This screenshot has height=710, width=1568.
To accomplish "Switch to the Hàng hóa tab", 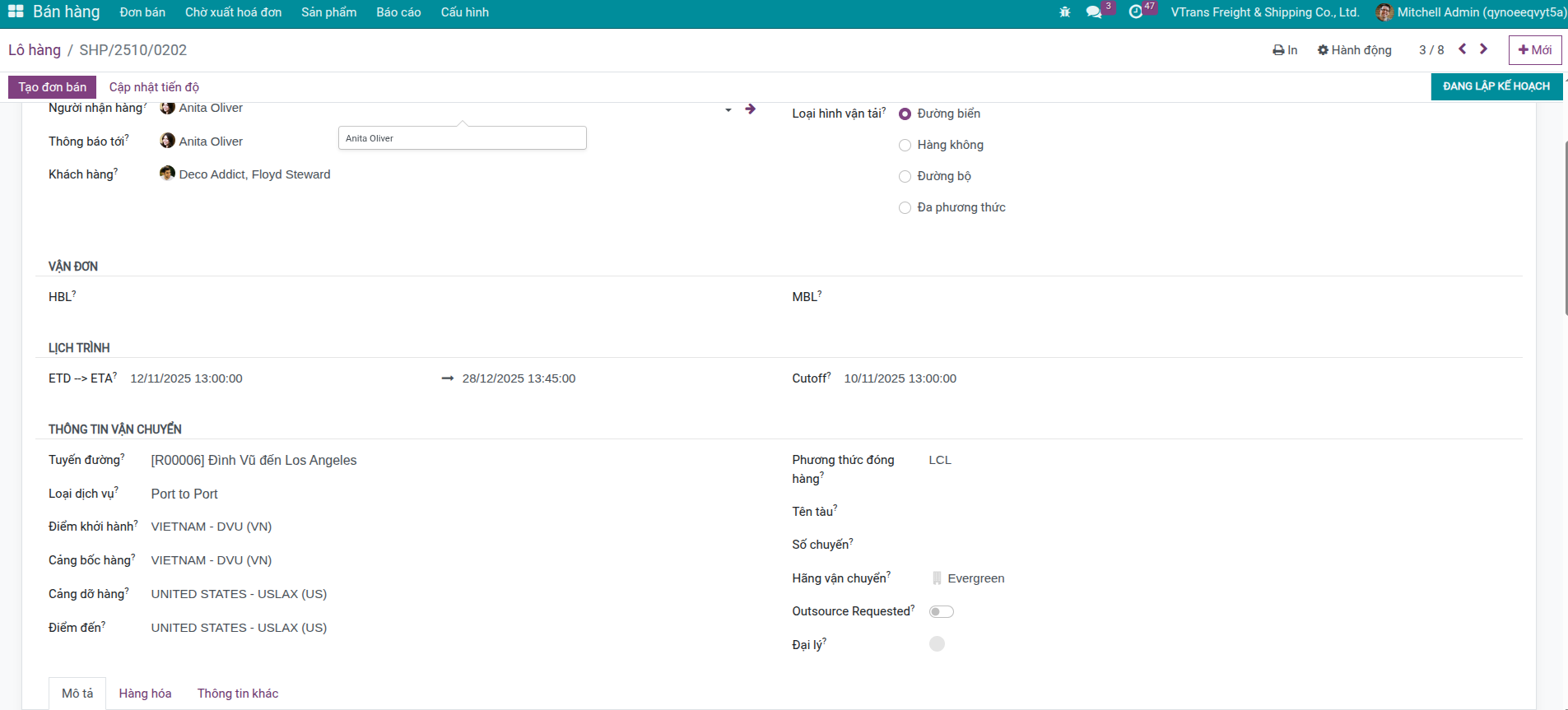I will [x=145, y=694].
